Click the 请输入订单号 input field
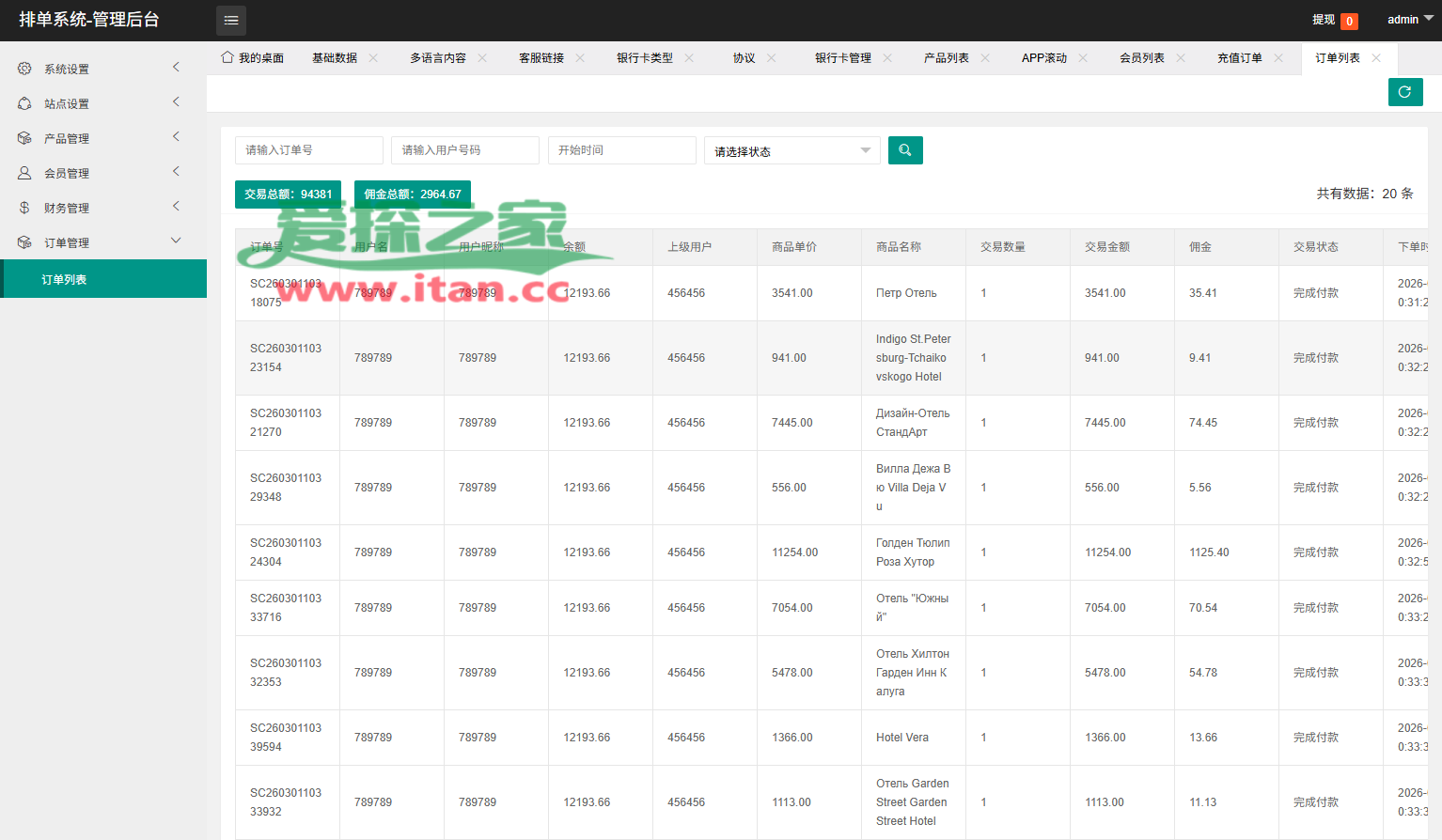Screen dimensions: 1442x840 coord(308,150)
